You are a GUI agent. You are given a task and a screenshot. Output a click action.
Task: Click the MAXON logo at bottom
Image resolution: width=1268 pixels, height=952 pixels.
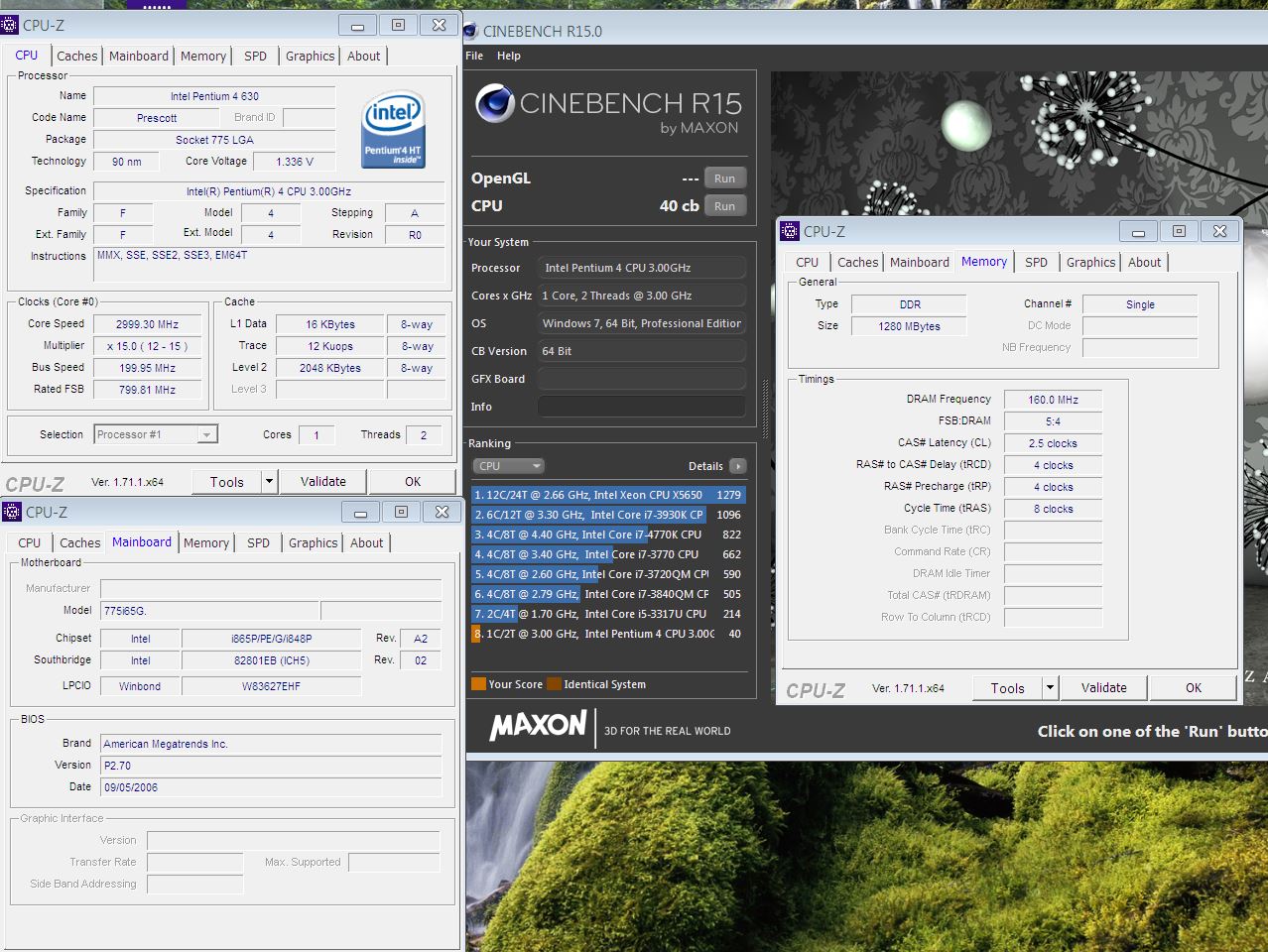tap(539, 726)
